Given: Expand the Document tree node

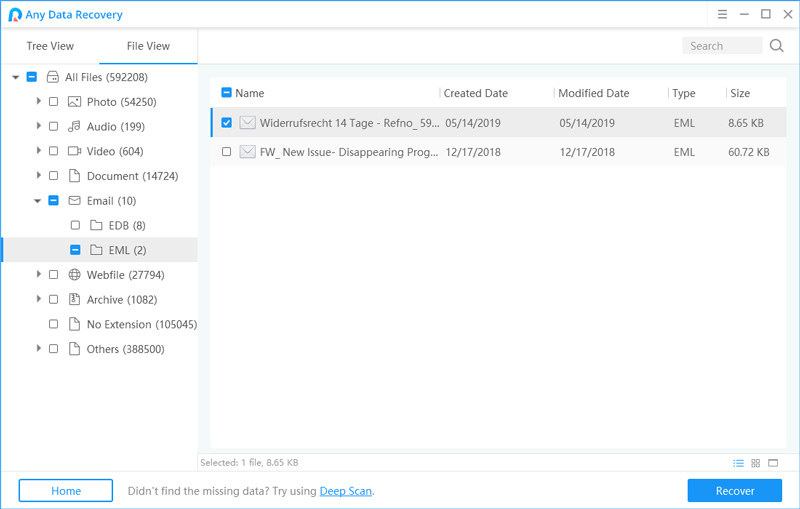Looking at the screenshot, I should click(38, 175).
